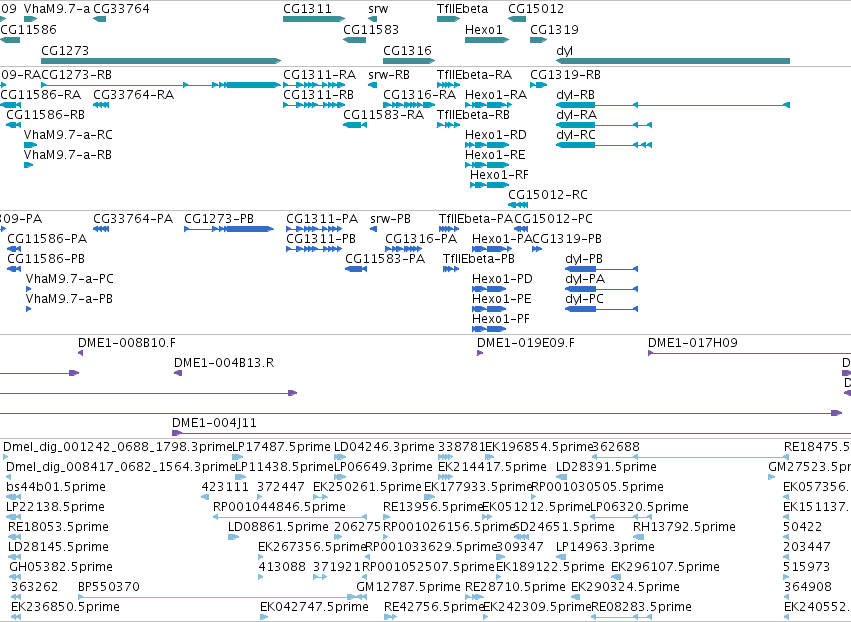Click the CG1311-PB protein feature
The height and width of the screenshot is (622, 851).
click(x=314, y=249)
